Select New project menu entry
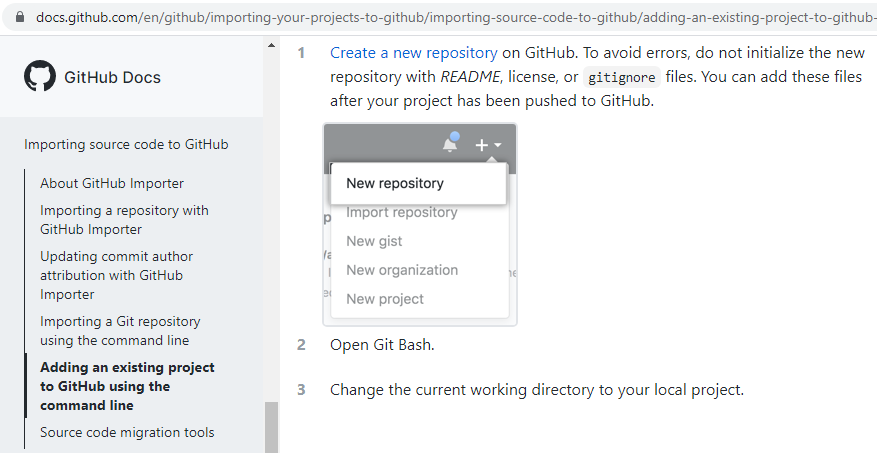The width and height of the screenshot is (877, 453). [x=385, y=299]
